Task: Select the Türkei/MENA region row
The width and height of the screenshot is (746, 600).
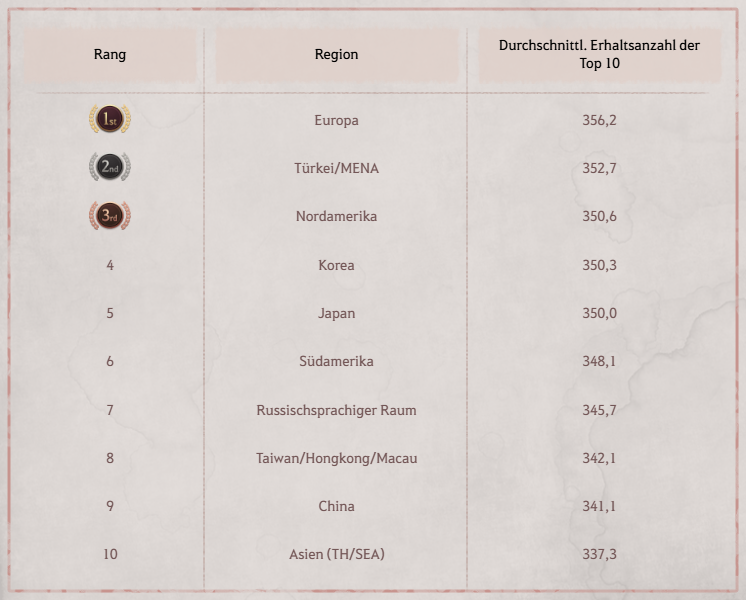Action: pos(336,168)
